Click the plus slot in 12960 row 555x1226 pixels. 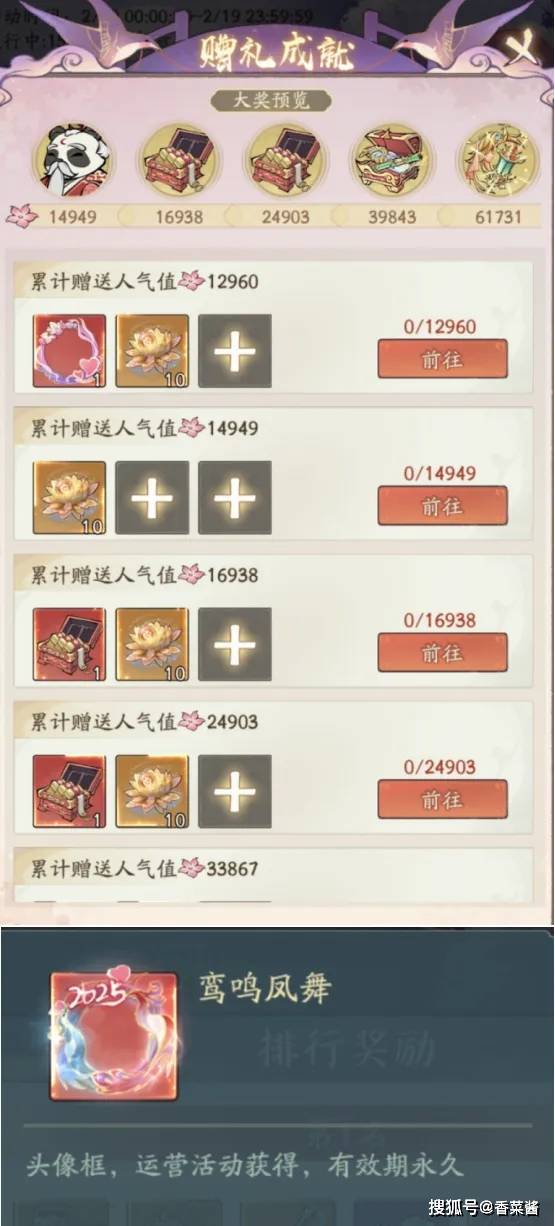pos(235,351)
